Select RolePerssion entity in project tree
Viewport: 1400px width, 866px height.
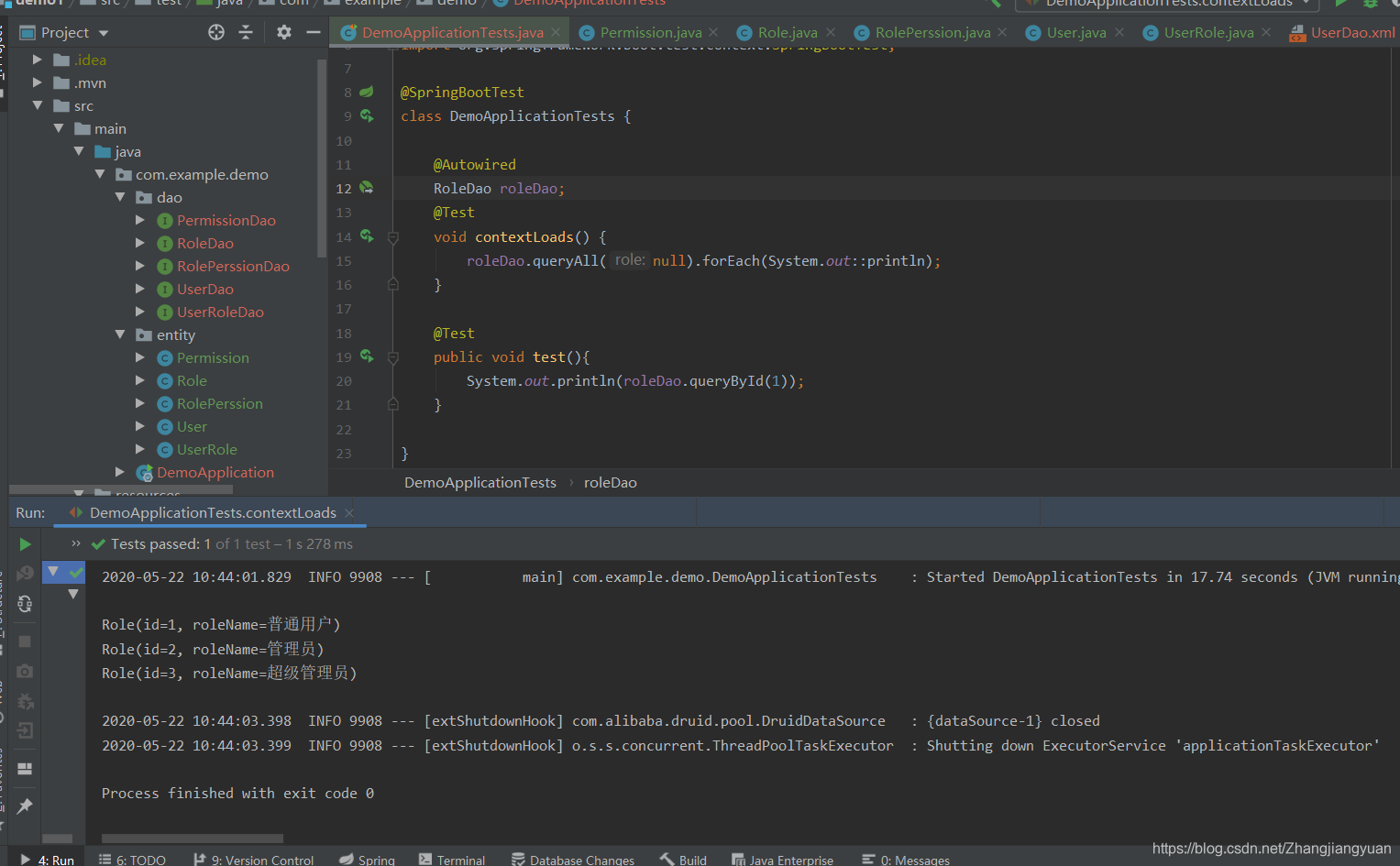[x=220, y=403]
